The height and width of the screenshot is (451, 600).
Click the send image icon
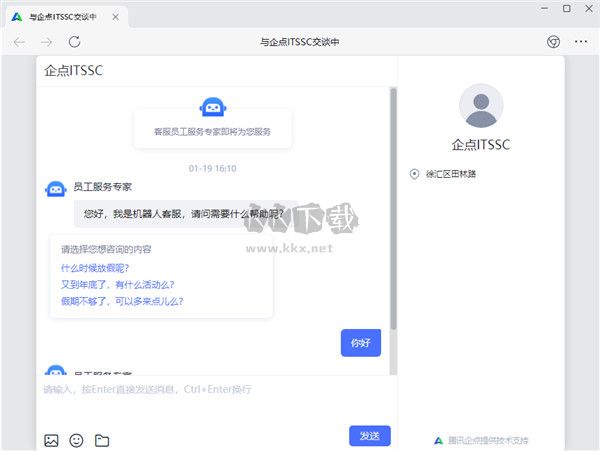coord(51,440)
